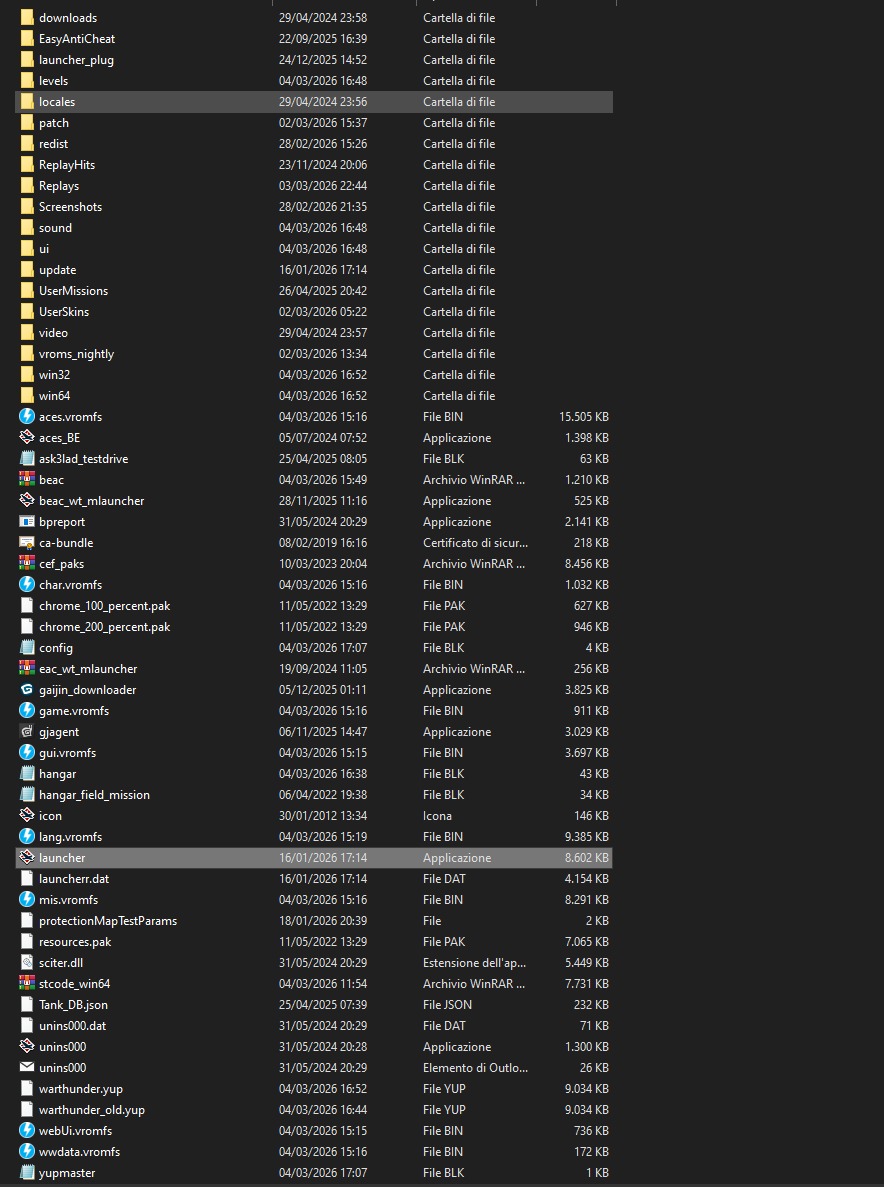This screenshot has width=884, height=1187.
Task: Select the aces_BE application icon
Action: pos(27,437)
